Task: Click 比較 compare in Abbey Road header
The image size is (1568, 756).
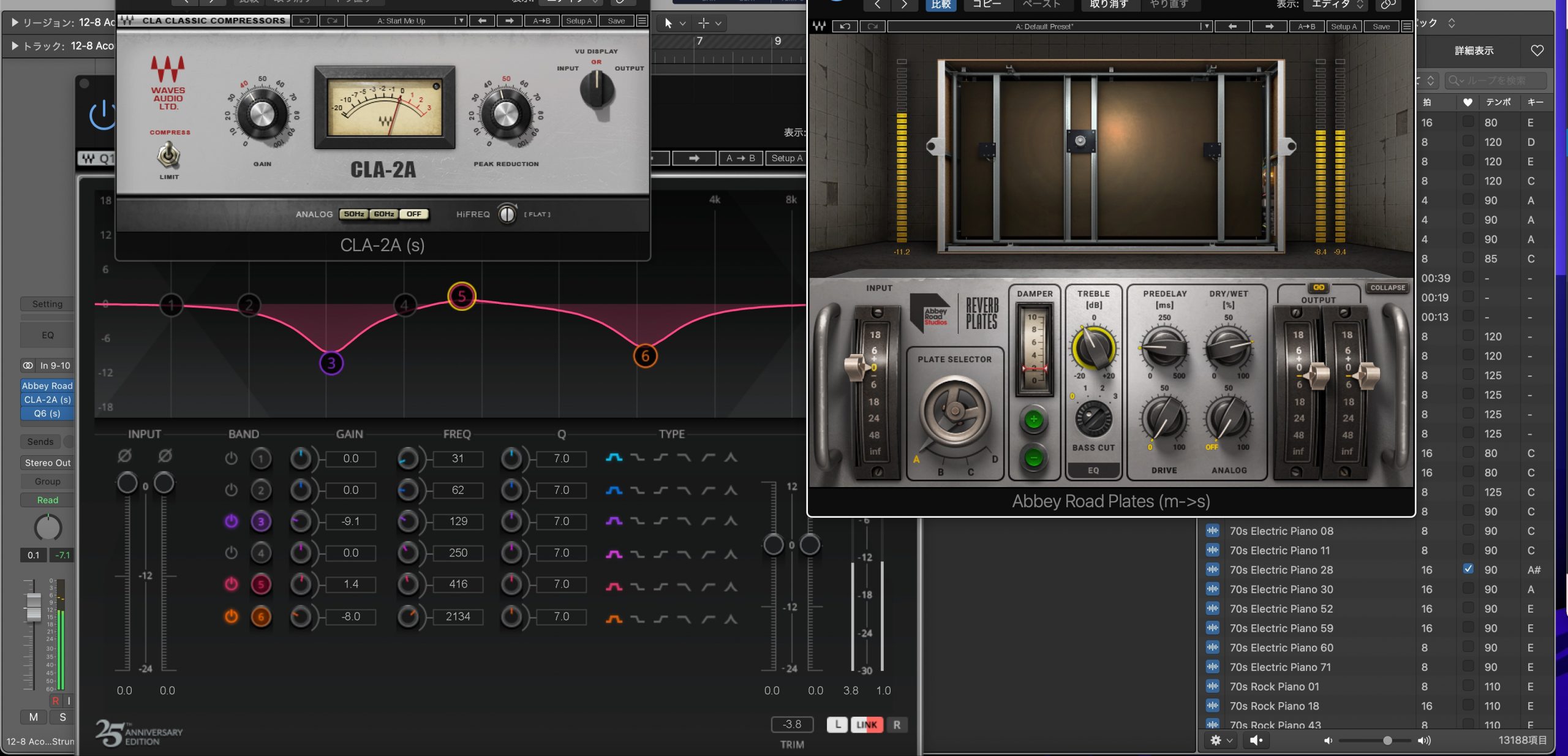Action: click(x=941, y=5)
